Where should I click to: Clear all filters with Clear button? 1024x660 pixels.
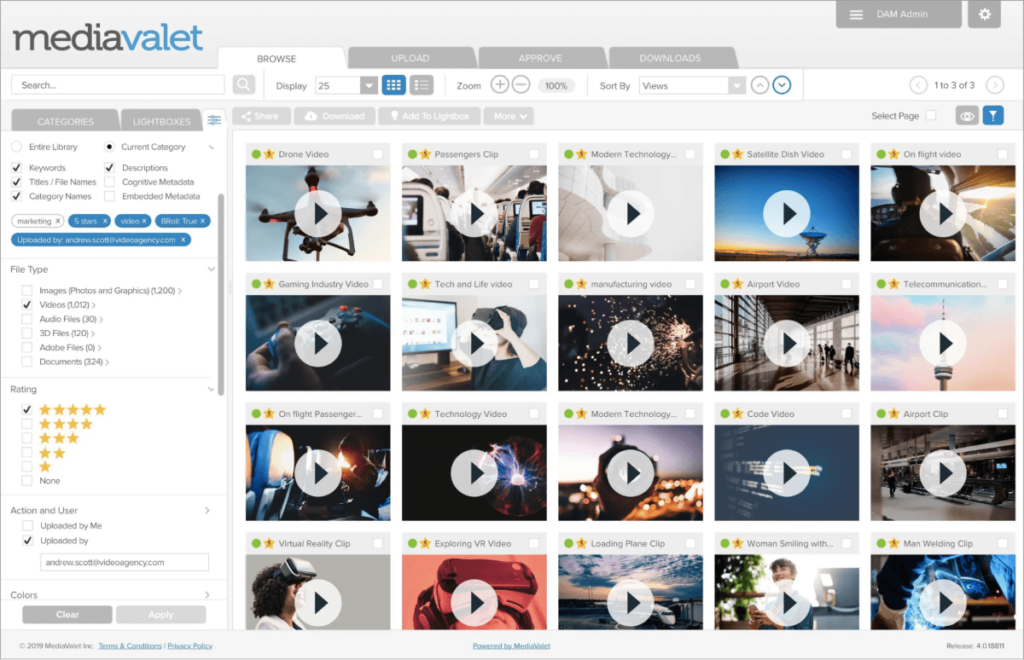pyautogui.click(x=67, y=614)
